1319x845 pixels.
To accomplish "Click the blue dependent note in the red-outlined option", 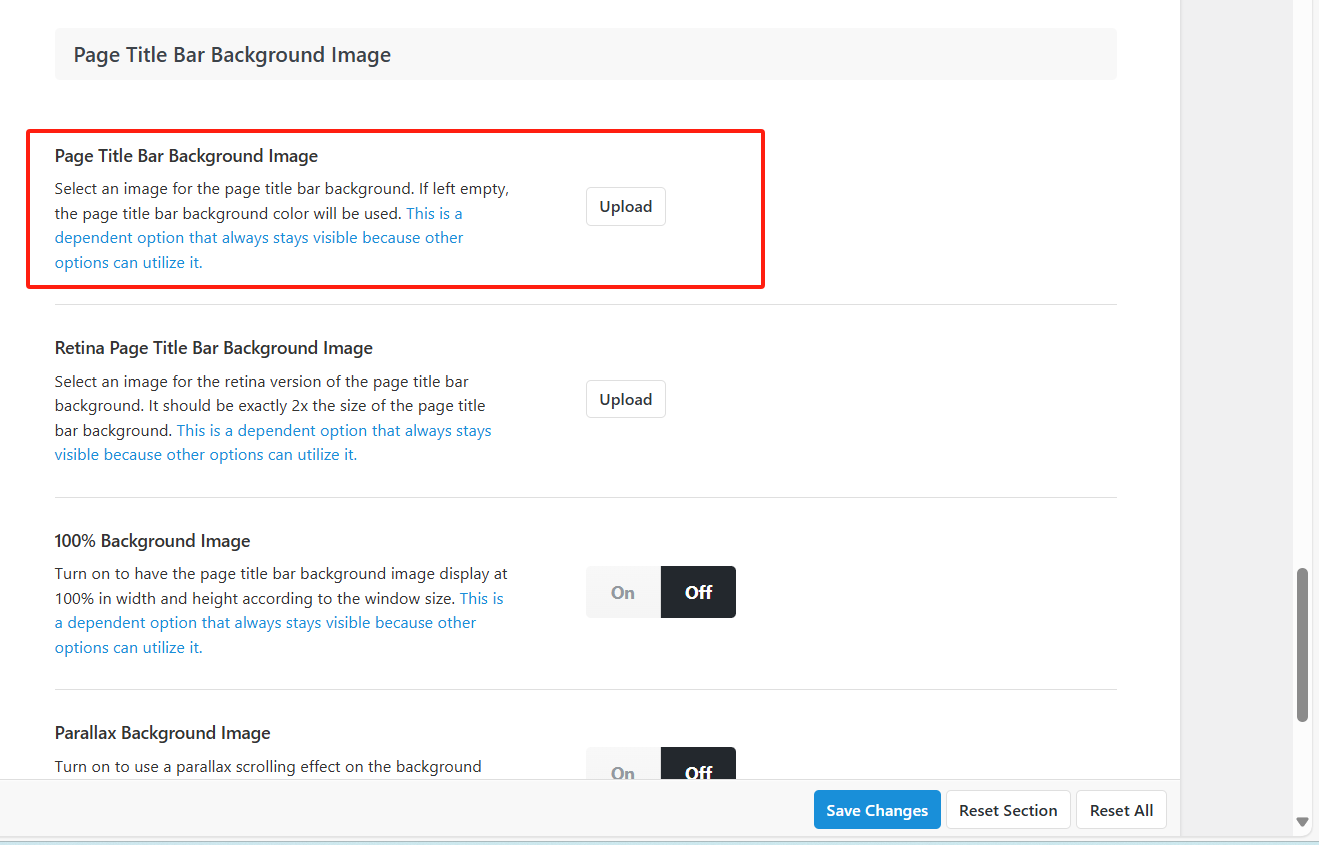I will pyautogui.click(x=258, y=239).
